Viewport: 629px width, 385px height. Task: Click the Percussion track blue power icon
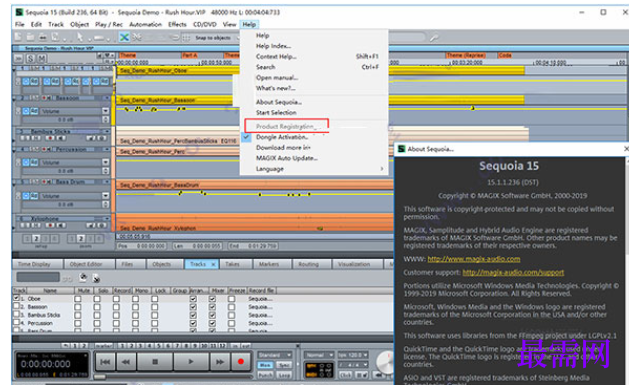click(x=26, y=162)
